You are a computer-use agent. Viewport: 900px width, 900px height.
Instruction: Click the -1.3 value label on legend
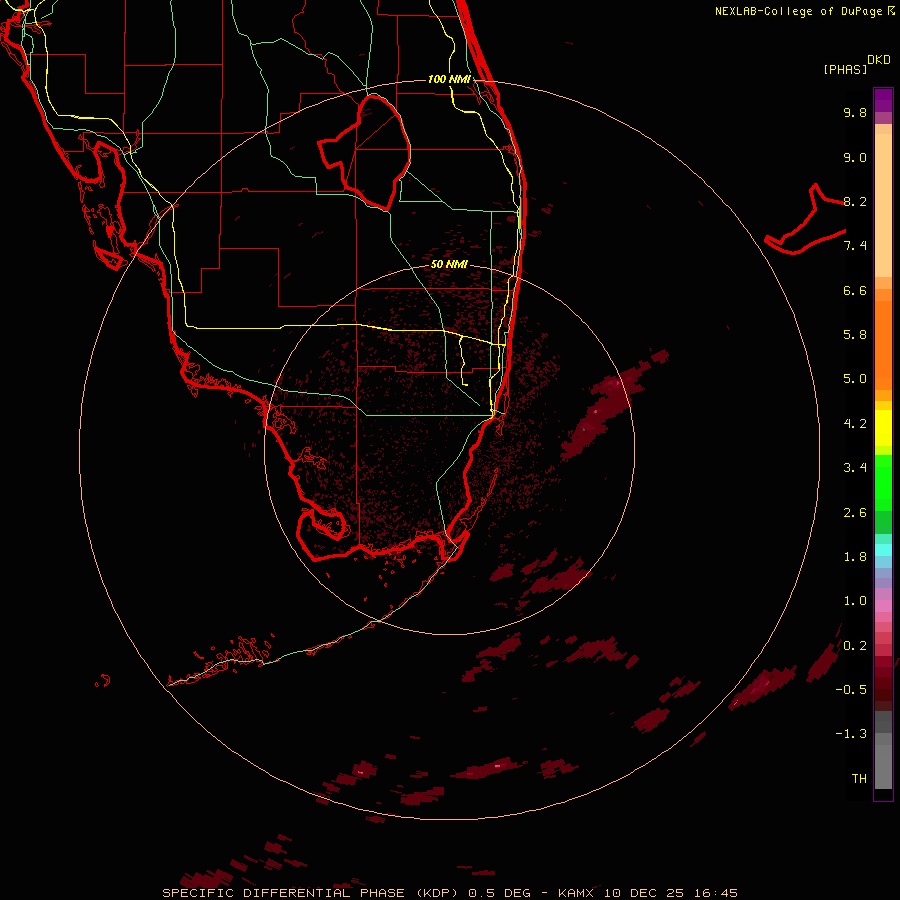pos(851,734)
